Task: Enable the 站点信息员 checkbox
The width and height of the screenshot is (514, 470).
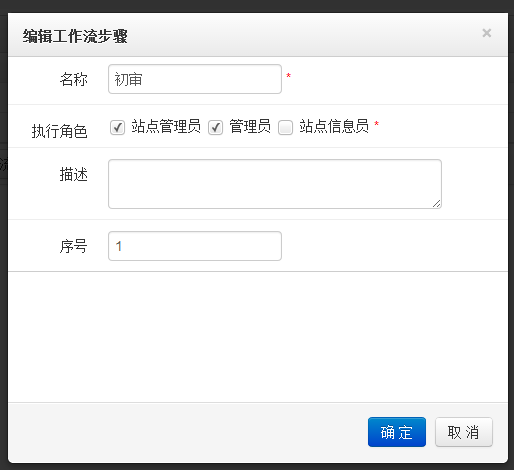Action: click(286, 127)
